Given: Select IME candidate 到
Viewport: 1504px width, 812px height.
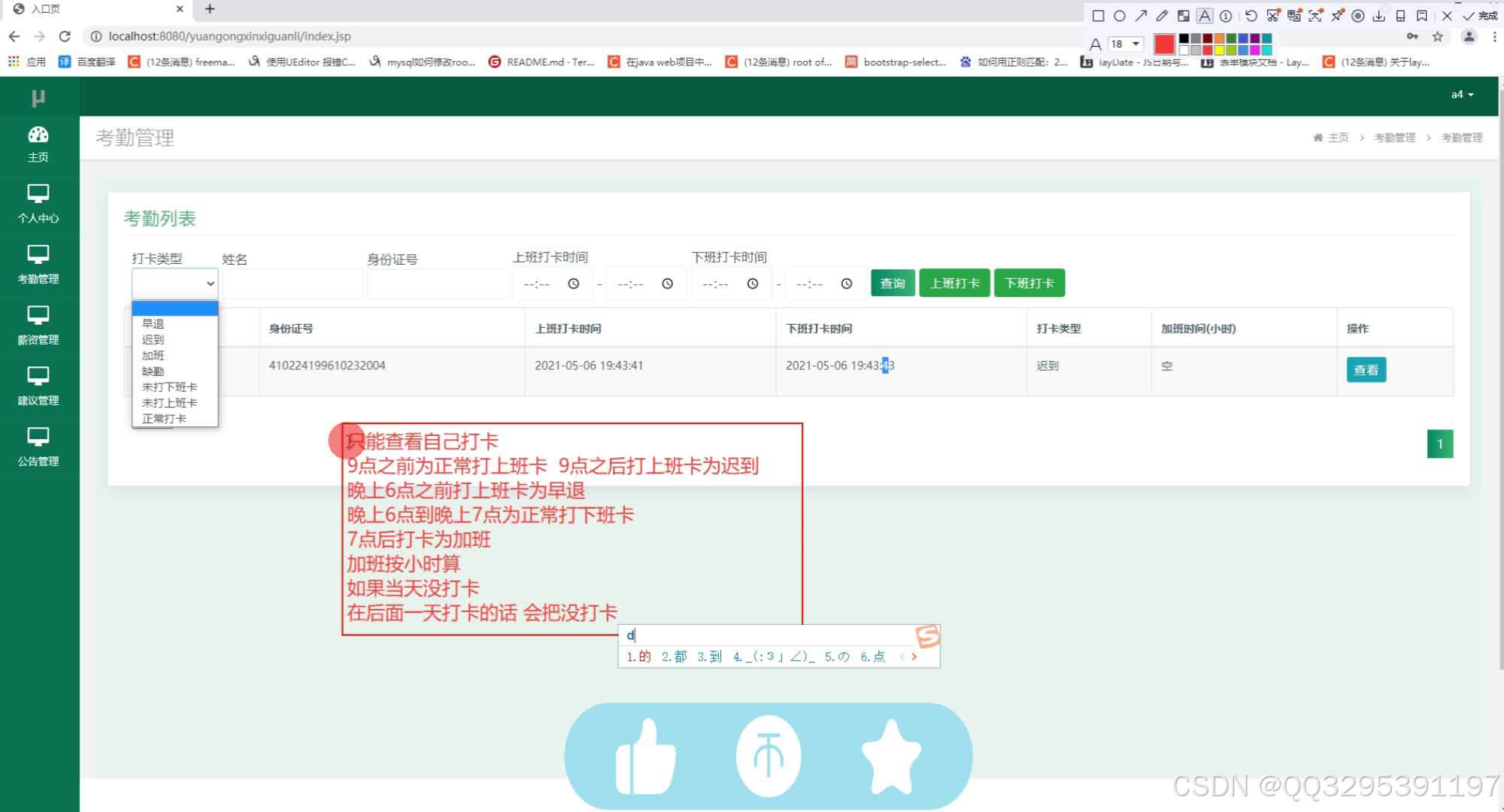Looking at the screenshot, I should tap(709, 656).
